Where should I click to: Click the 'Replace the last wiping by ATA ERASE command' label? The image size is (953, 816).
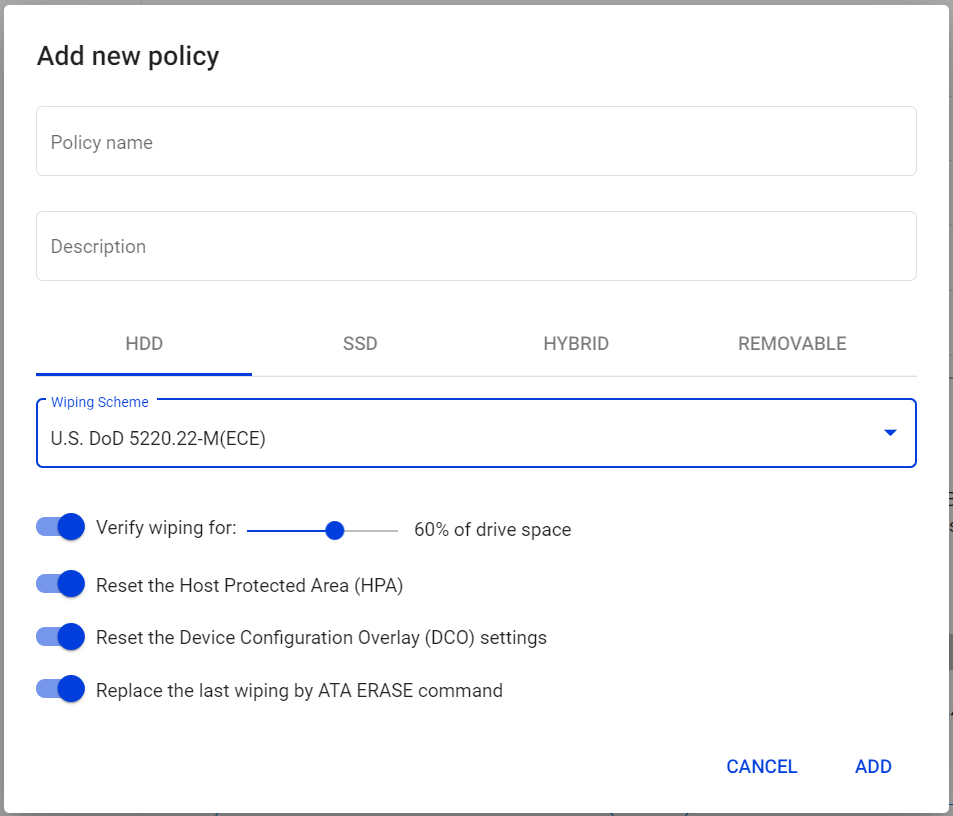[x=299, y=690]
